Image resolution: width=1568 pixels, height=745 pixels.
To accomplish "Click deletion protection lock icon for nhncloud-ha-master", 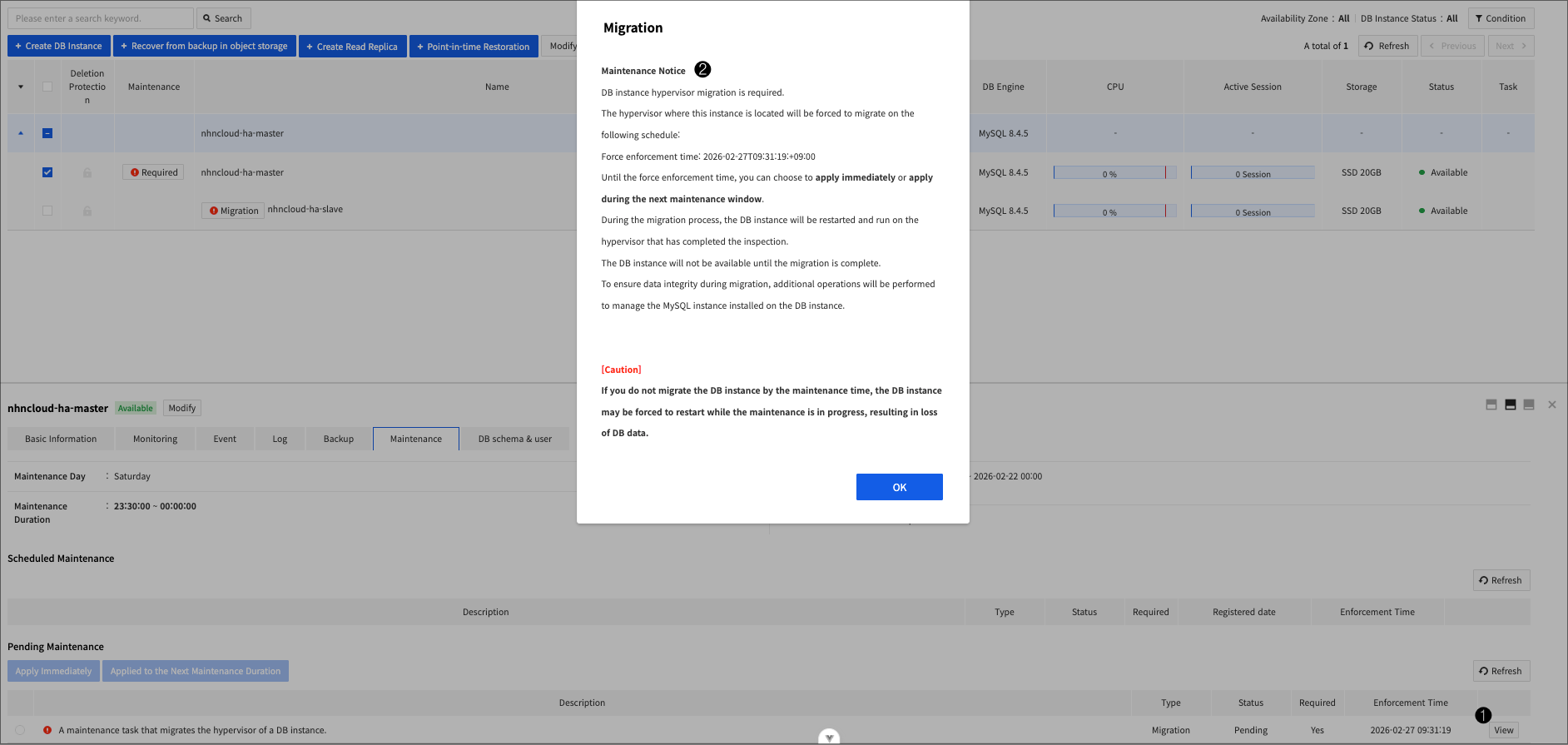I will [x=87, y=172].
